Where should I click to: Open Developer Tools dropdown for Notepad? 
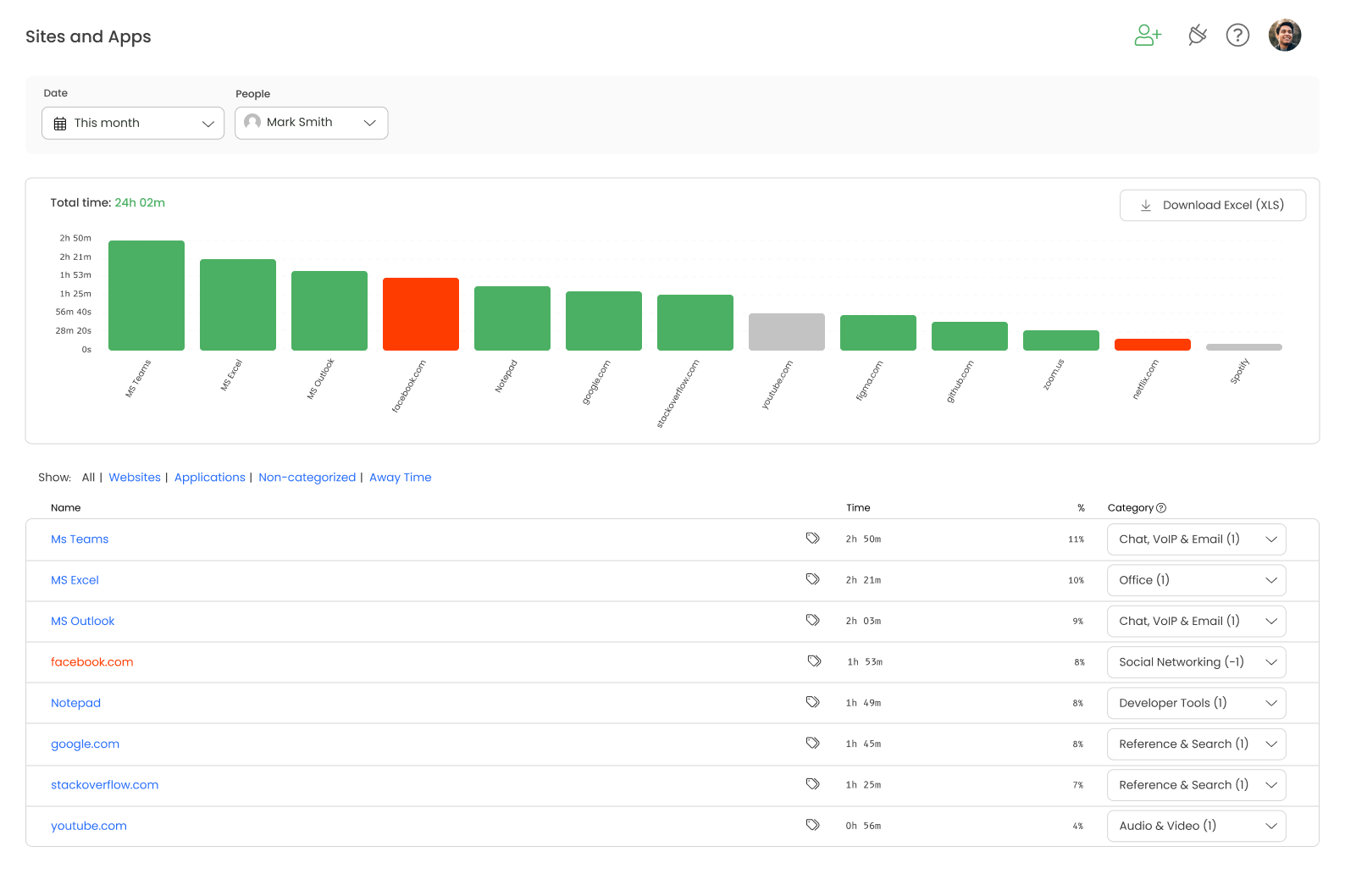click(1196, 703)
